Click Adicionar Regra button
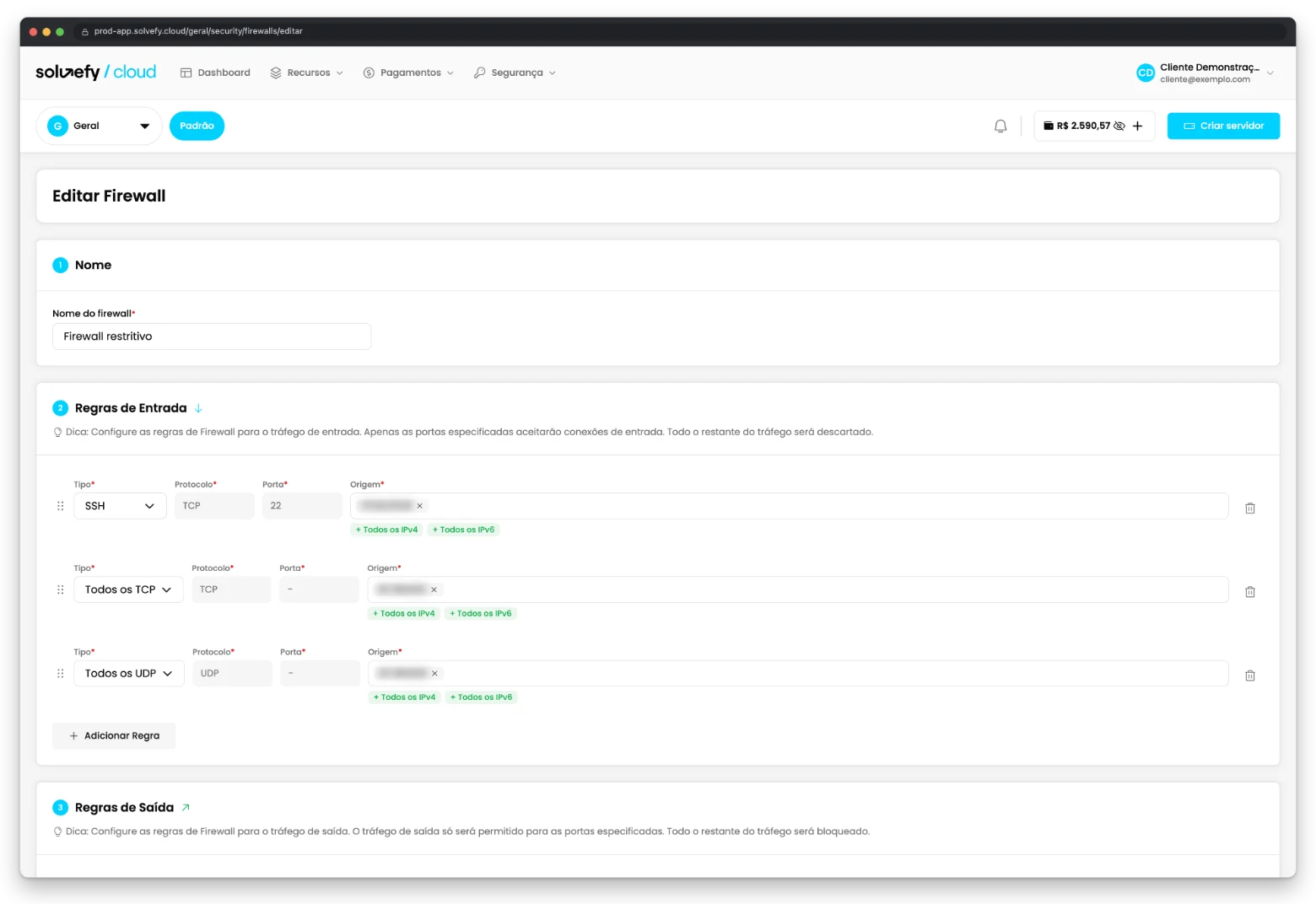The width and height of the screenshot is (1316, 904). coord(114,735)
